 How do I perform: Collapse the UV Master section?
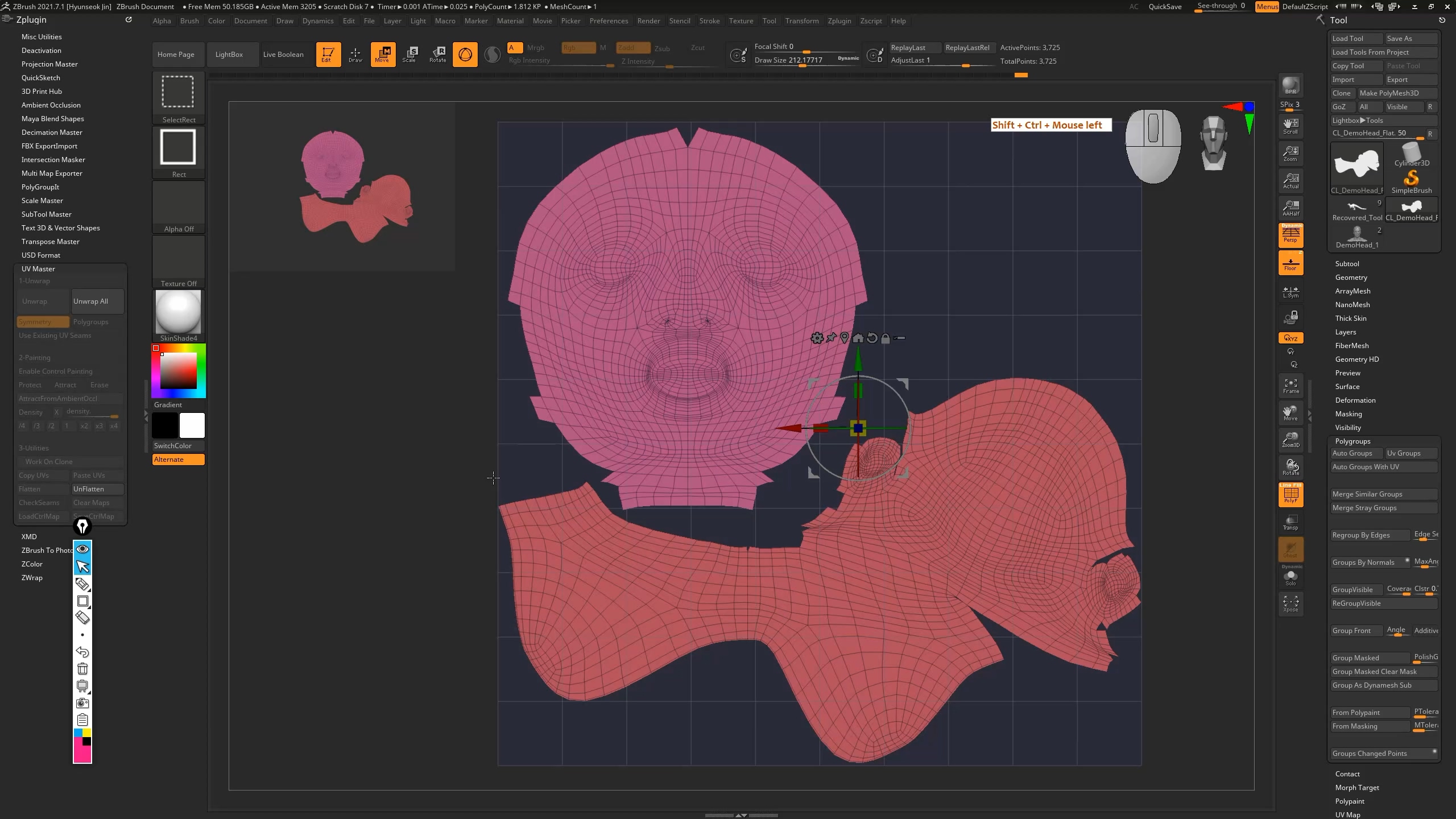point(38,268)
